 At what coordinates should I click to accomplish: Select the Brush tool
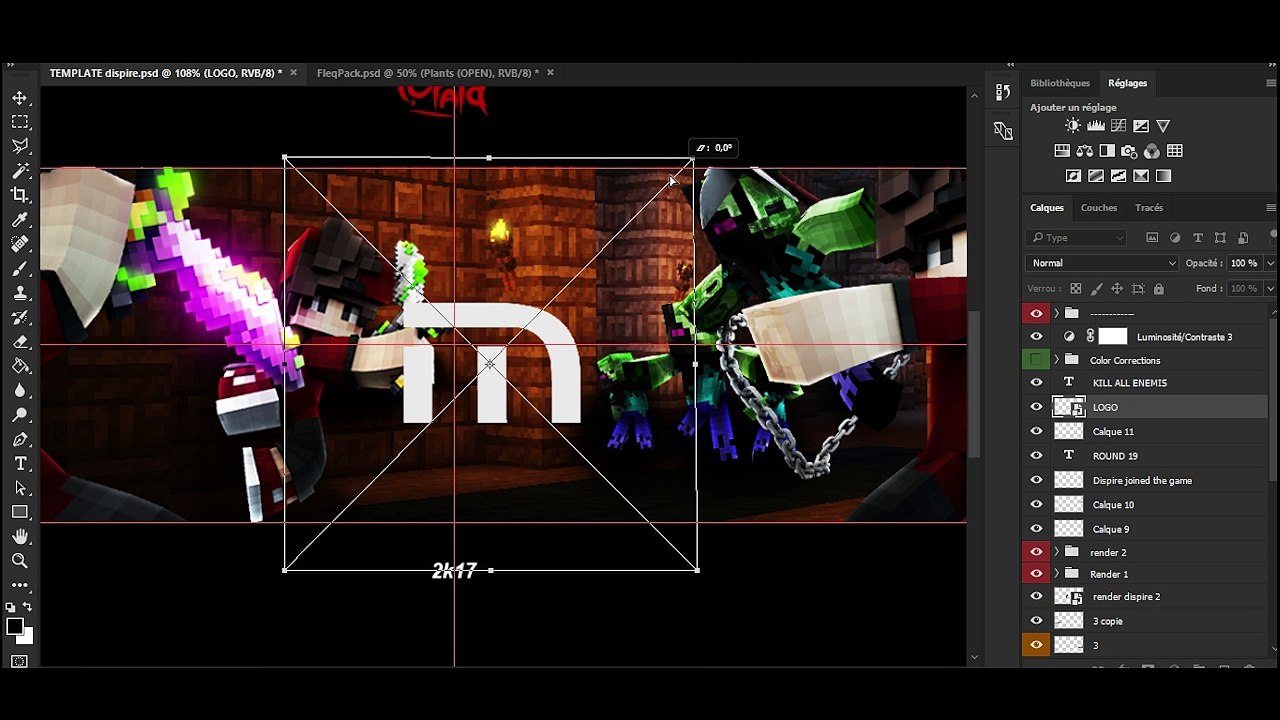[x=20, y=269]
